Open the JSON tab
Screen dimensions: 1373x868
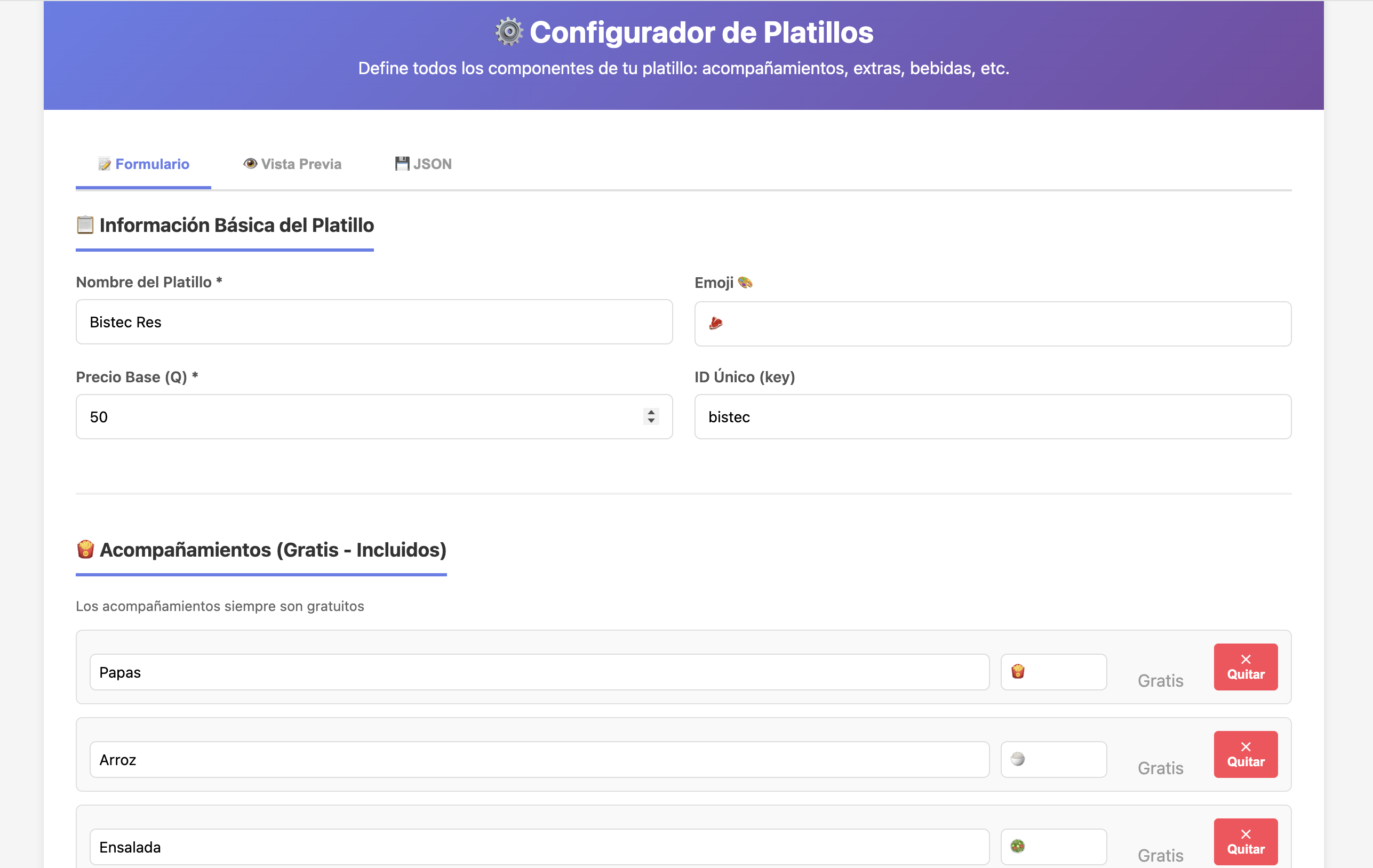tap(423, 164)
